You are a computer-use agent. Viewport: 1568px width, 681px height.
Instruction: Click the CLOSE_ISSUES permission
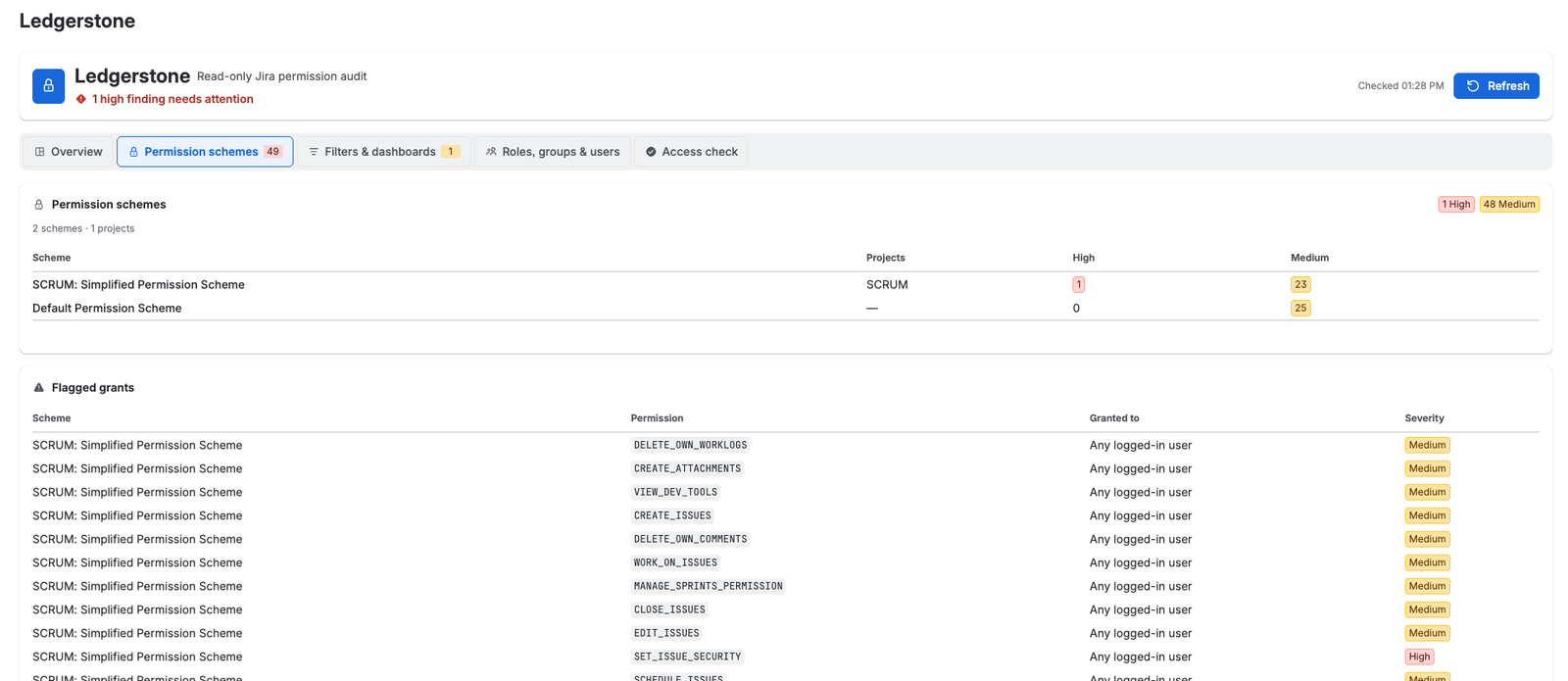coord(669,610)
